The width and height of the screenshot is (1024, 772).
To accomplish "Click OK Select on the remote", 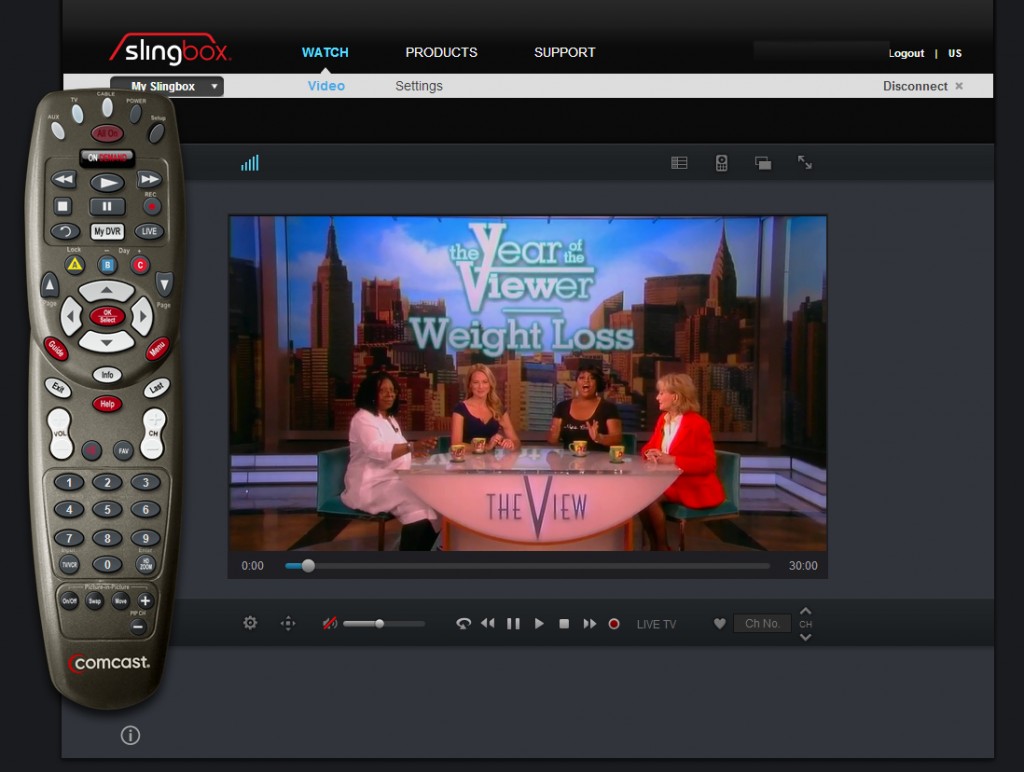I will coord(107,316).
